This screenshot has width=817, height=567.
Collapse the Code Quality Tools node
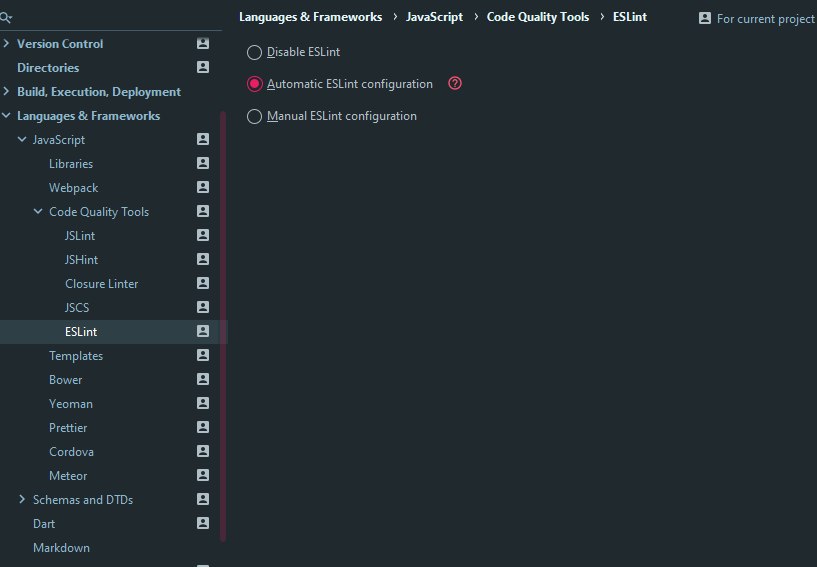[38, 211]
